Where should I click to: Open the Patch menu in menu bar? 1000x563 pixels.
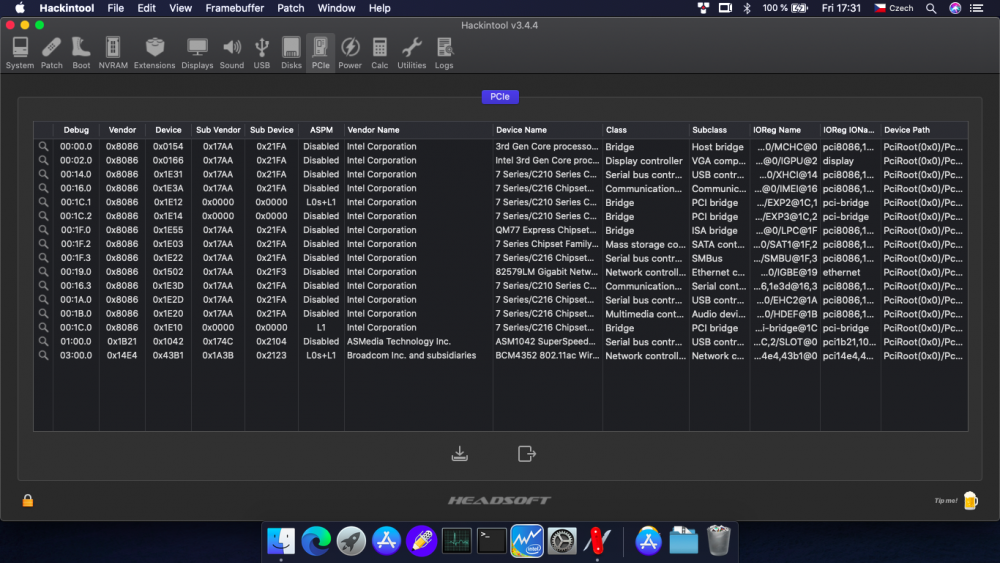pos(290,8)
